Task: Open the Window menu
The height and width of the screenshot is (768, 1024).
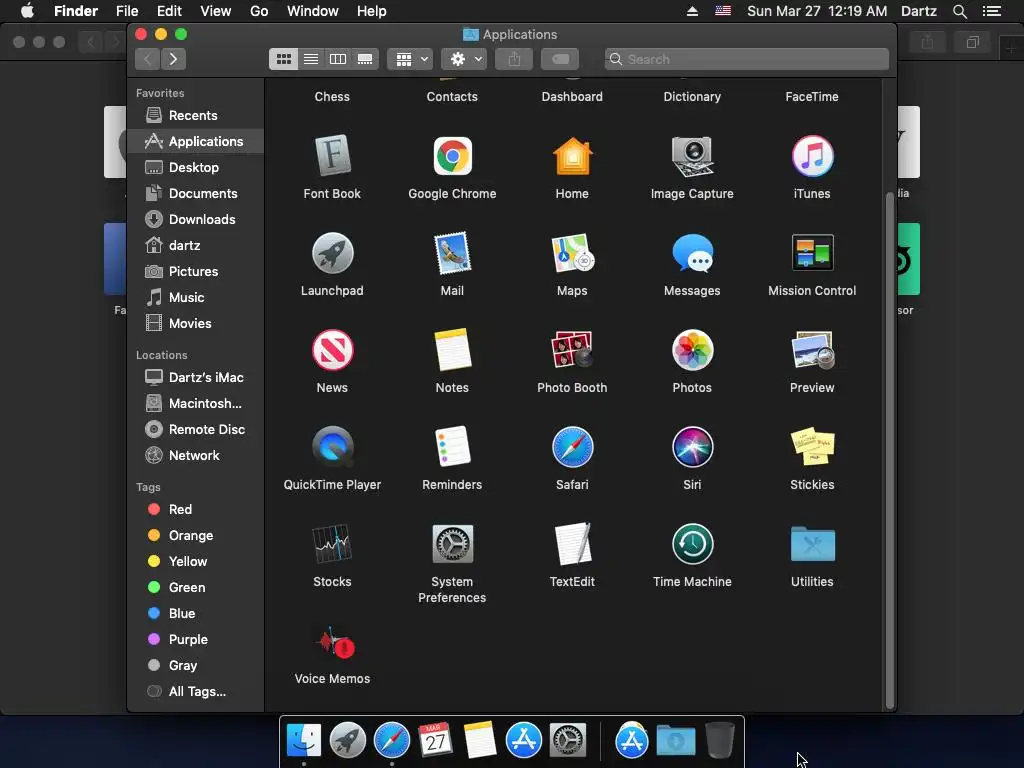Action: click(313, 11)
